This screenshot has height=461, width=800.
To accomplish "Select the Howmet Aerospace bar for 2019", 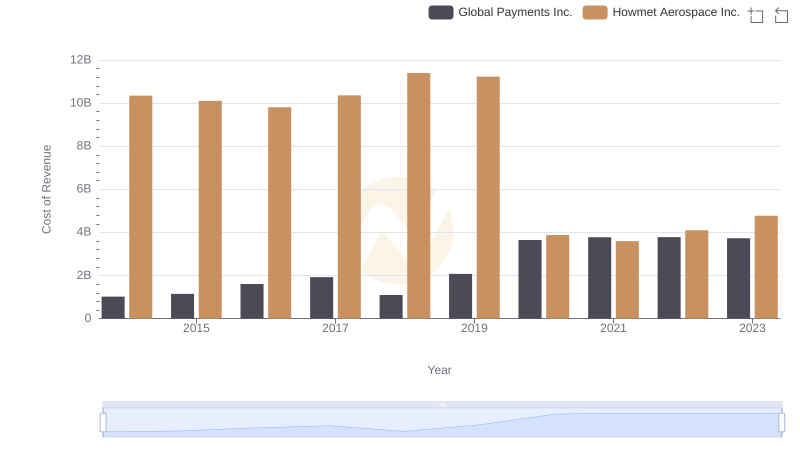I will click(488, 197).
